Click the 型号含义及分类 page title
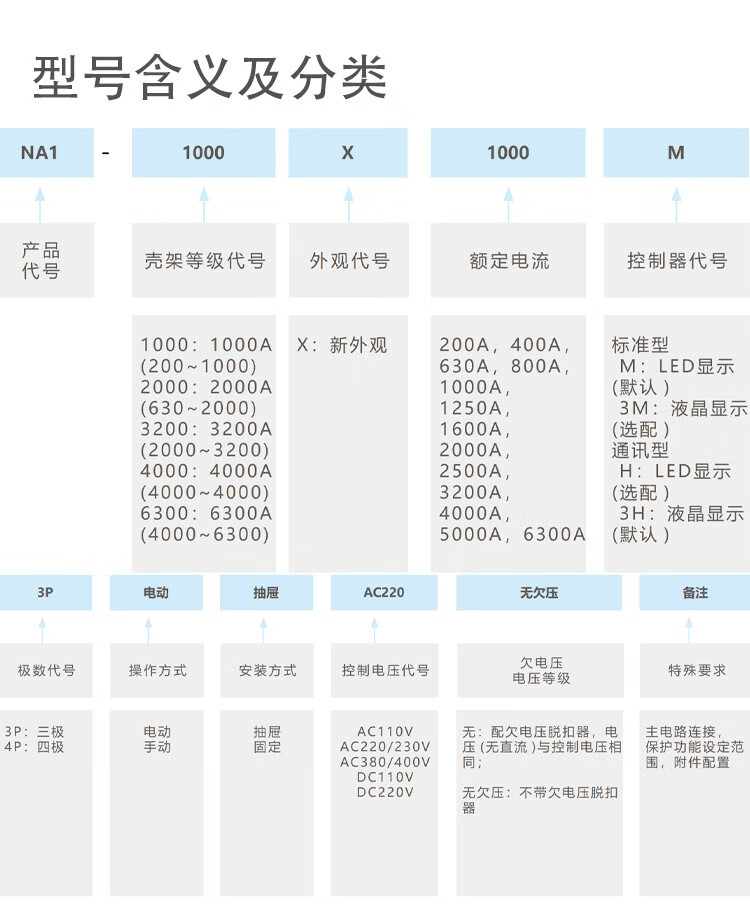Screen dimensions: 750x913 point(210,77)
